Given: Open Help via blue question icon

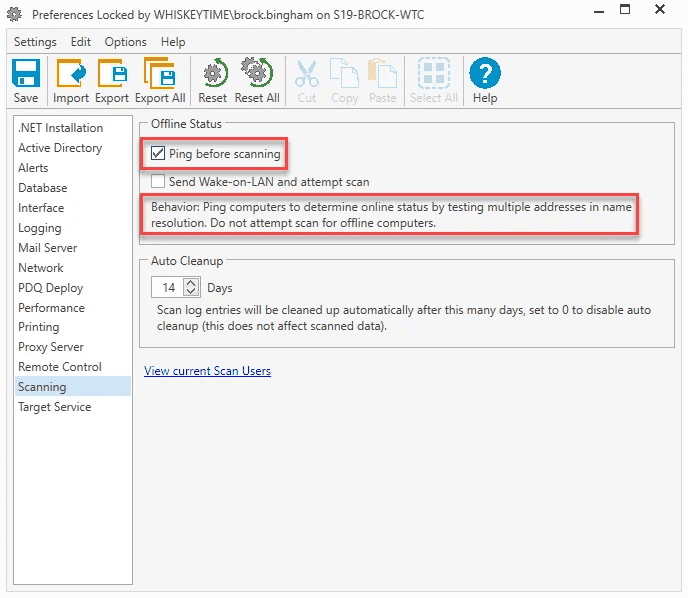Looking at the screenshot, I should 485,73.
